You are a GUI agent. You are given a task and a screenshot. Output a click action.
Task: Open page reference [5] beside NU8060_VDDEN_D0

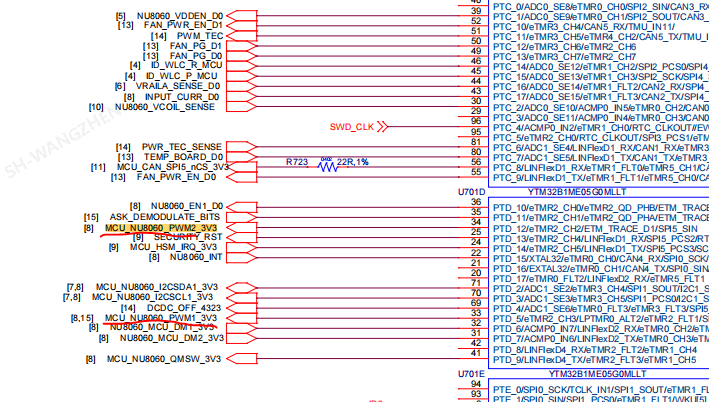click(120, 16)
